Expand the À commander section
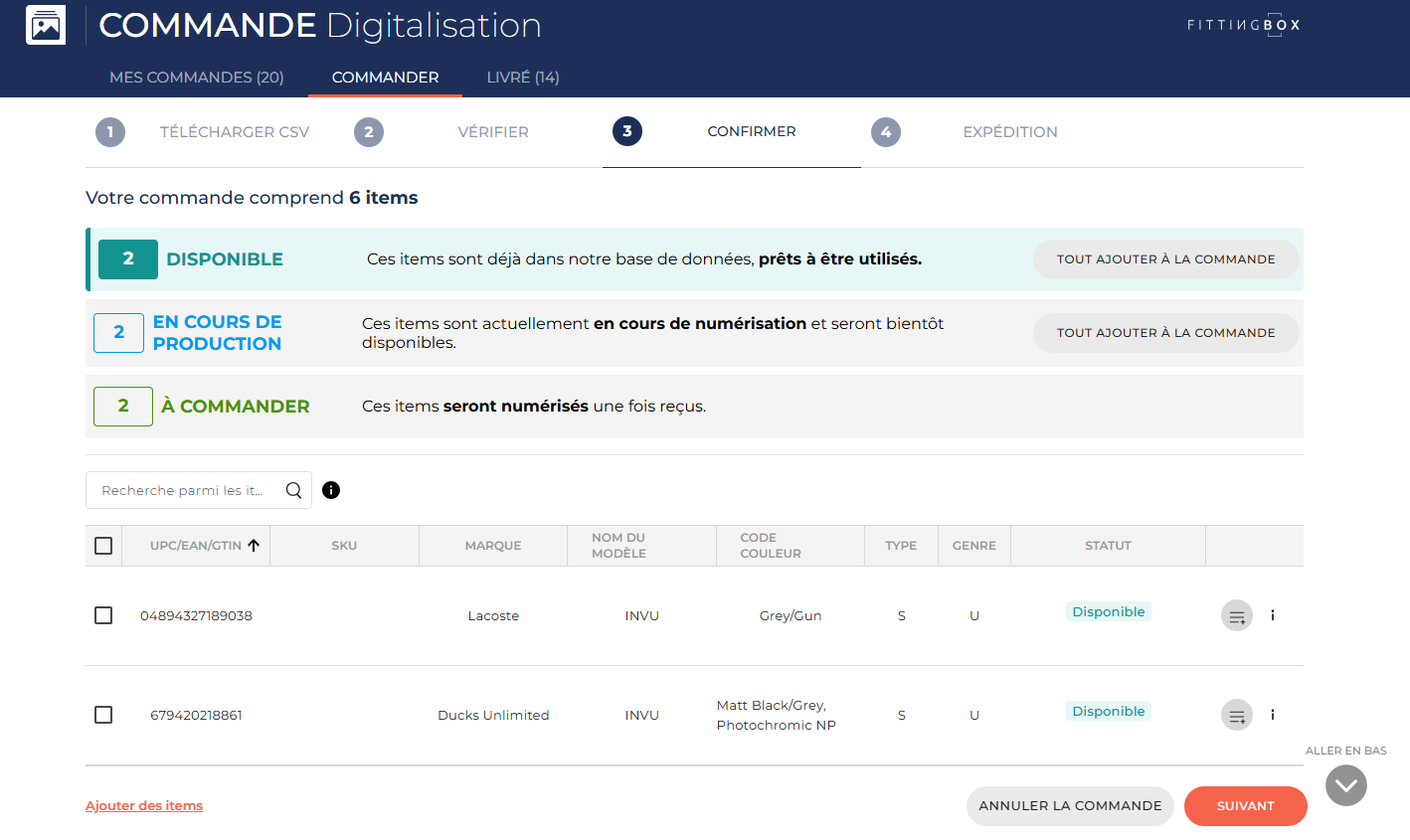Screen dimensions: 1410x840 pos(235,407)
